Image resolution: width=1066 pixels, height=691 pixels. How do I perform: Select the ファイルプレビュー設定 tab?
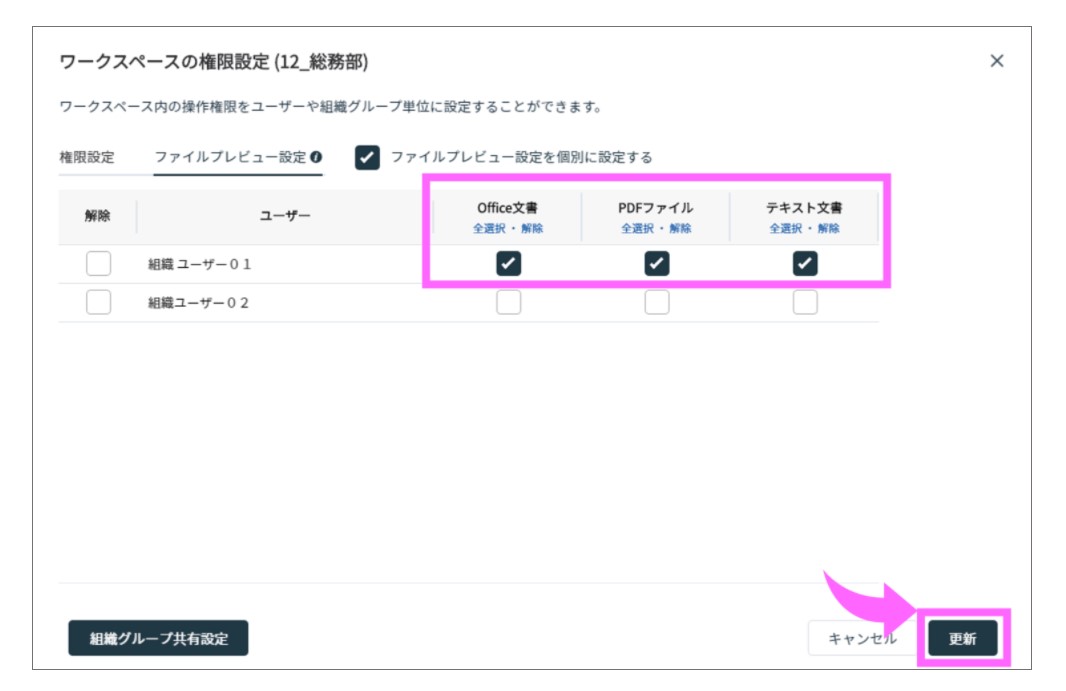(x=230, y=157)
